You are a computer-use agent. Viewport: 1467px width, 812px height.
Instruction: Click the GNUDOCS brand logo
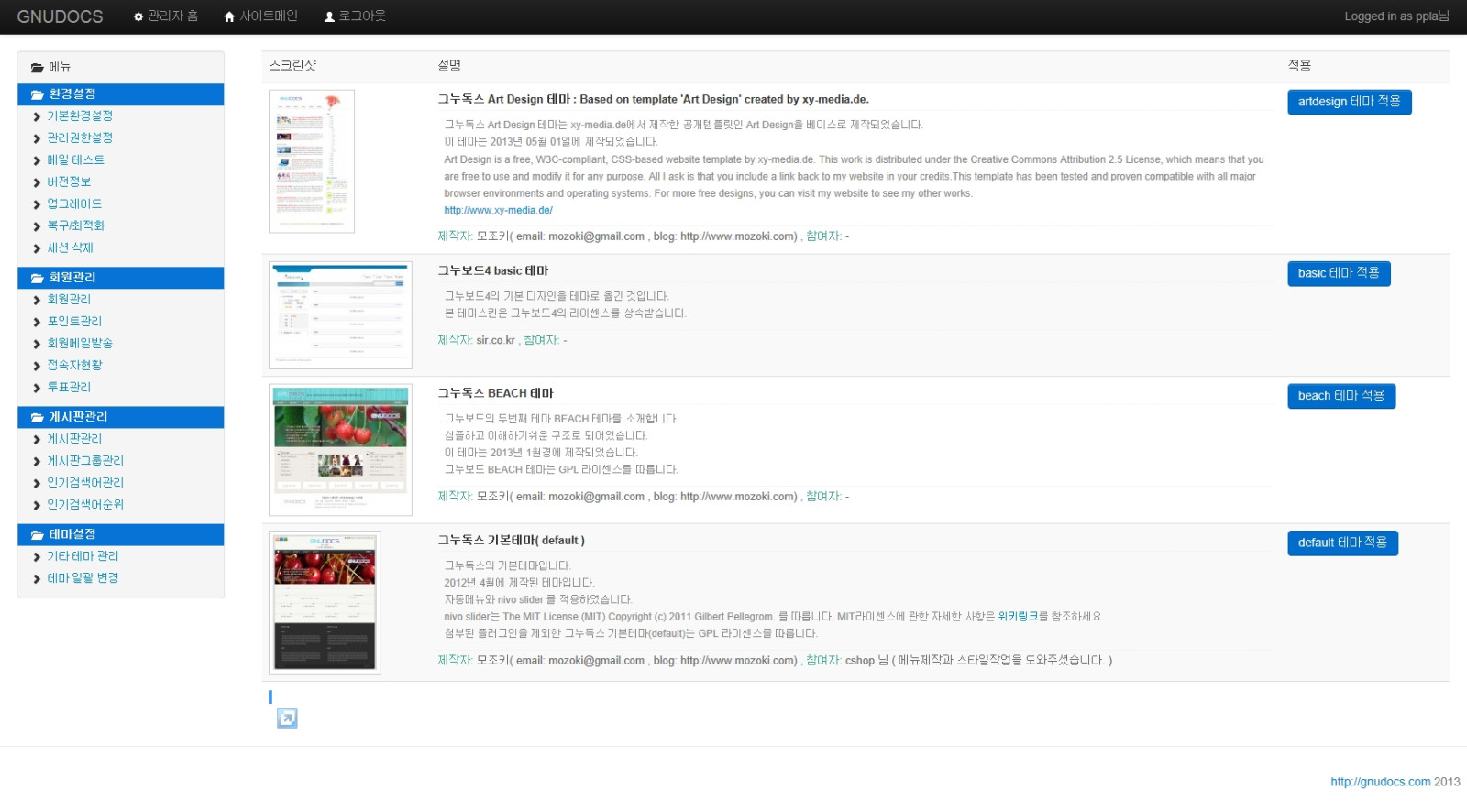tap(60, 16)
